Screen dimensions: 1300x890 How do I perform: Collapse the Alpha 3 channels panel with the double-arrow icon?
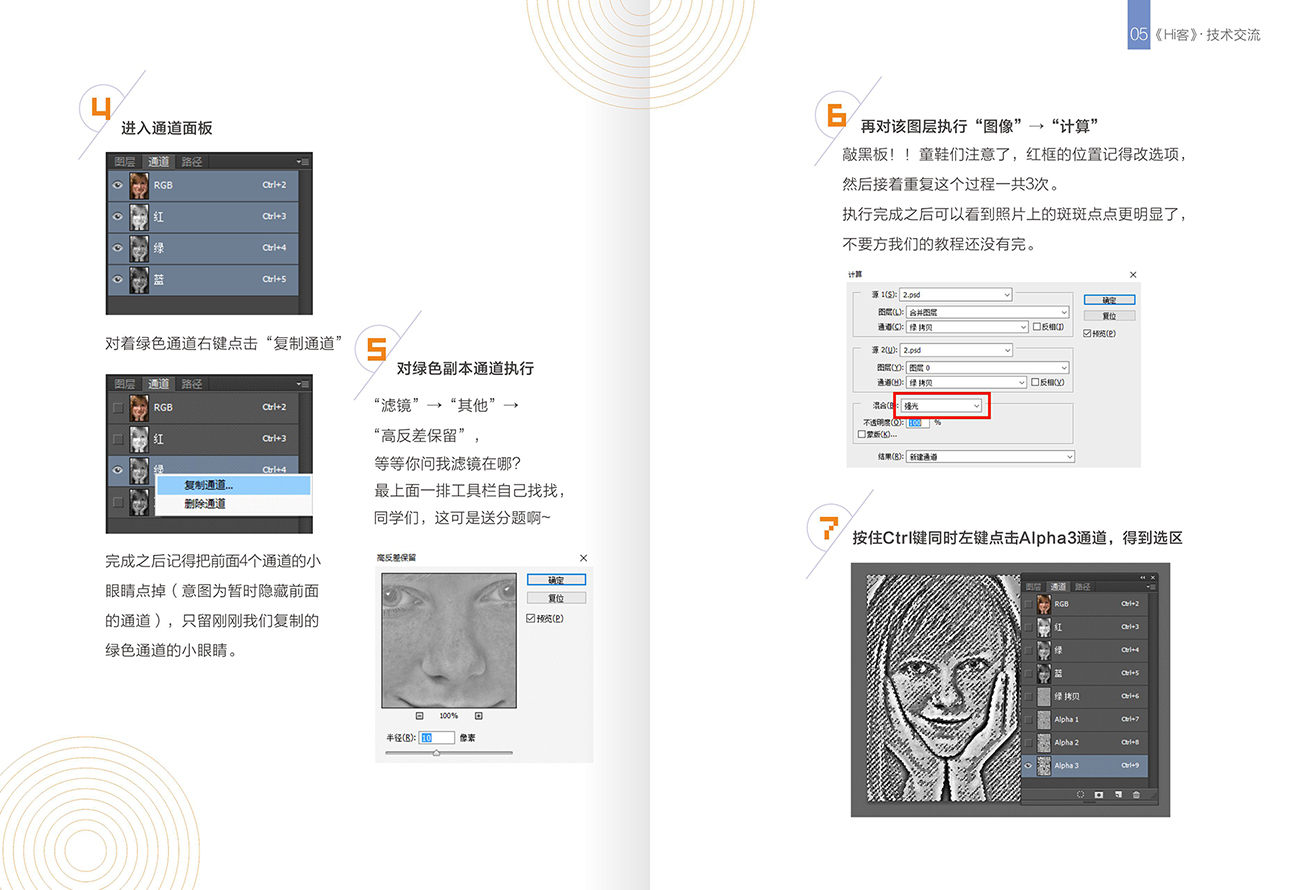tap(1143, 578)
